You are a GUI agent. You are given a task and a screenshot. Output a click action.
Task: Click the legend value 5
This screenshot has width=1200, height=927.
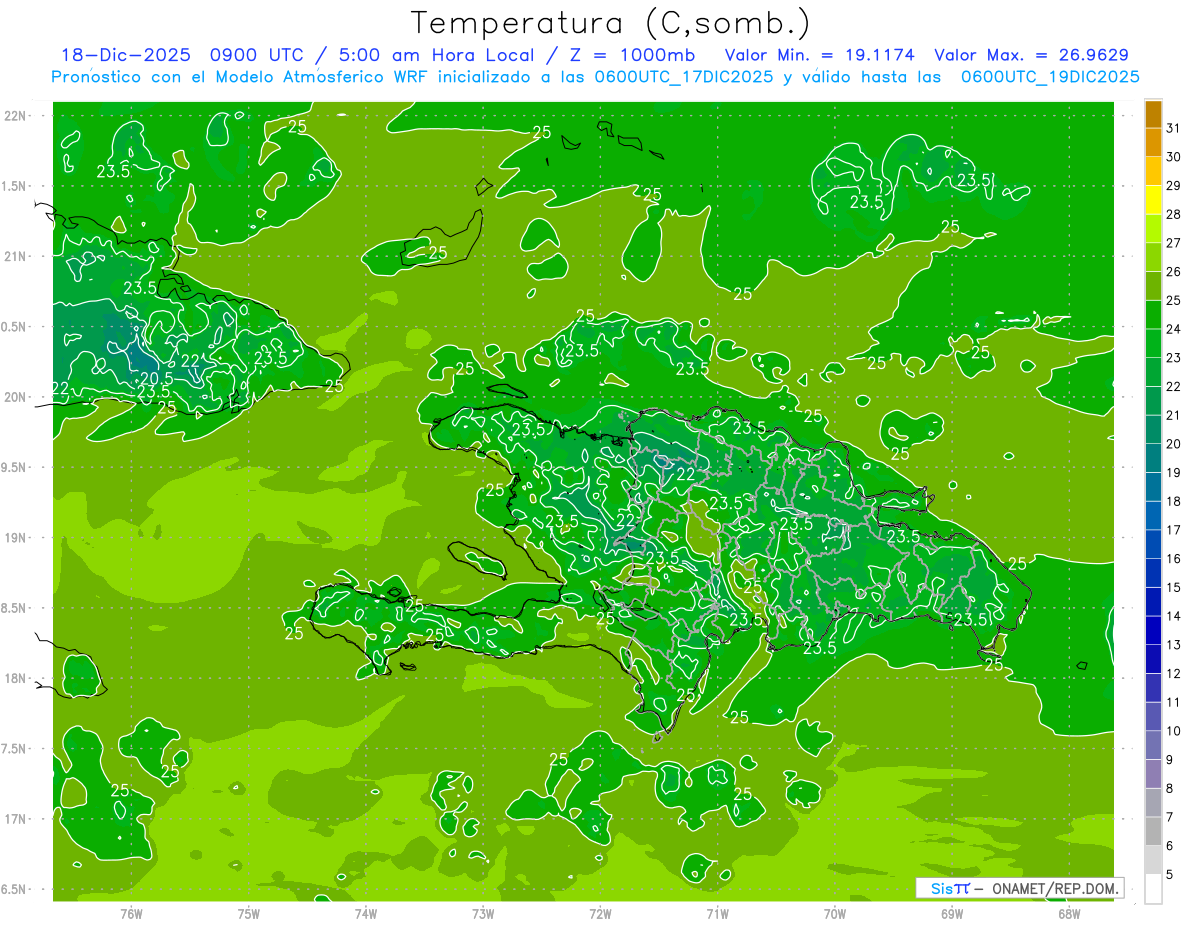(x=1170, y=875)
